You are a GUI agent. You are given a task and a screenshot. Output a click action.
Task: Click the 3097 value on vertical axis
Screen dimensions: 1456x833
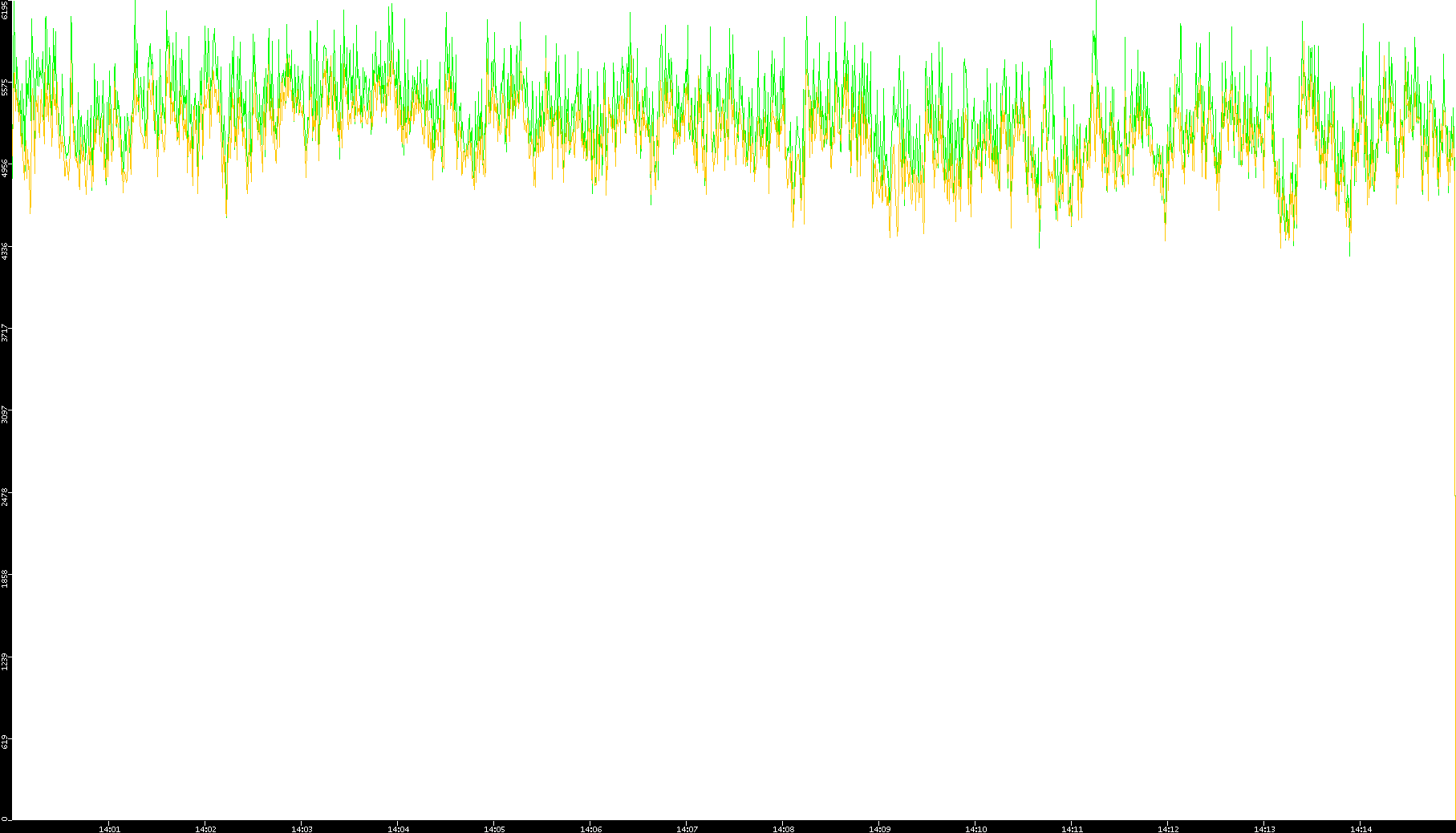point(6,414)
